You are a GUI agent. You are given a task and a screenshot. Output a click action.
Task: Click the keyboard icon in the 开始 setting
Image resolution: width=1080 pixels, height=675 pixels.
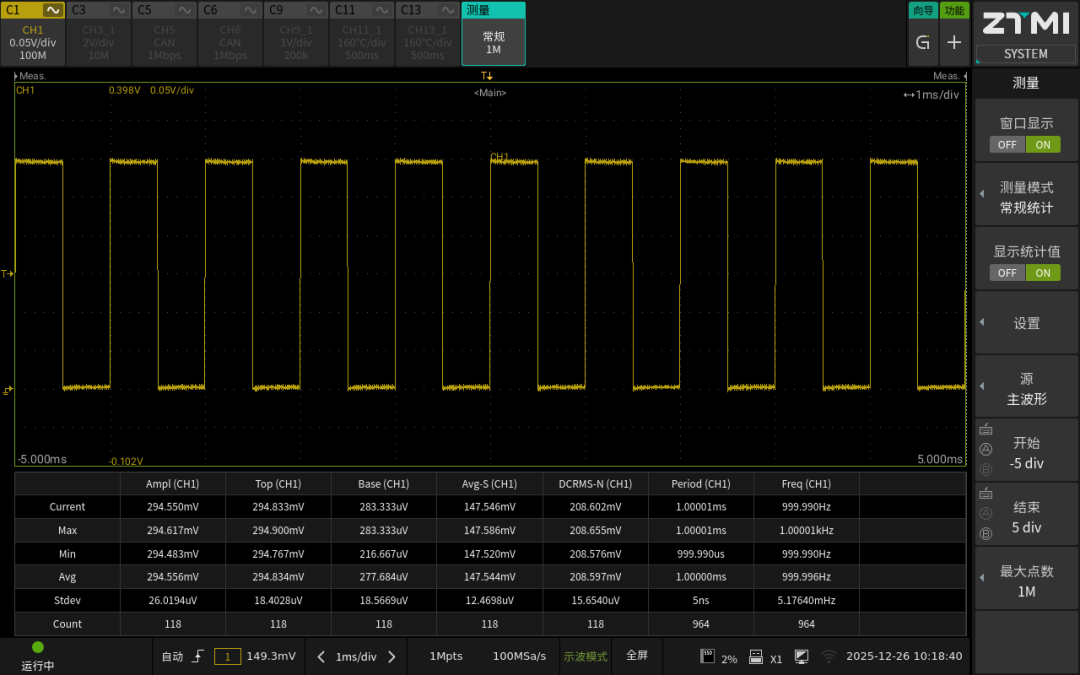986,430
